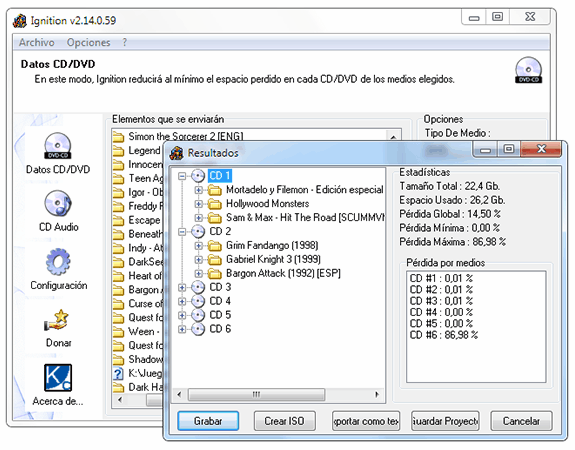
Task: Expand the CD 3 tree node
Action: (182, 288)
